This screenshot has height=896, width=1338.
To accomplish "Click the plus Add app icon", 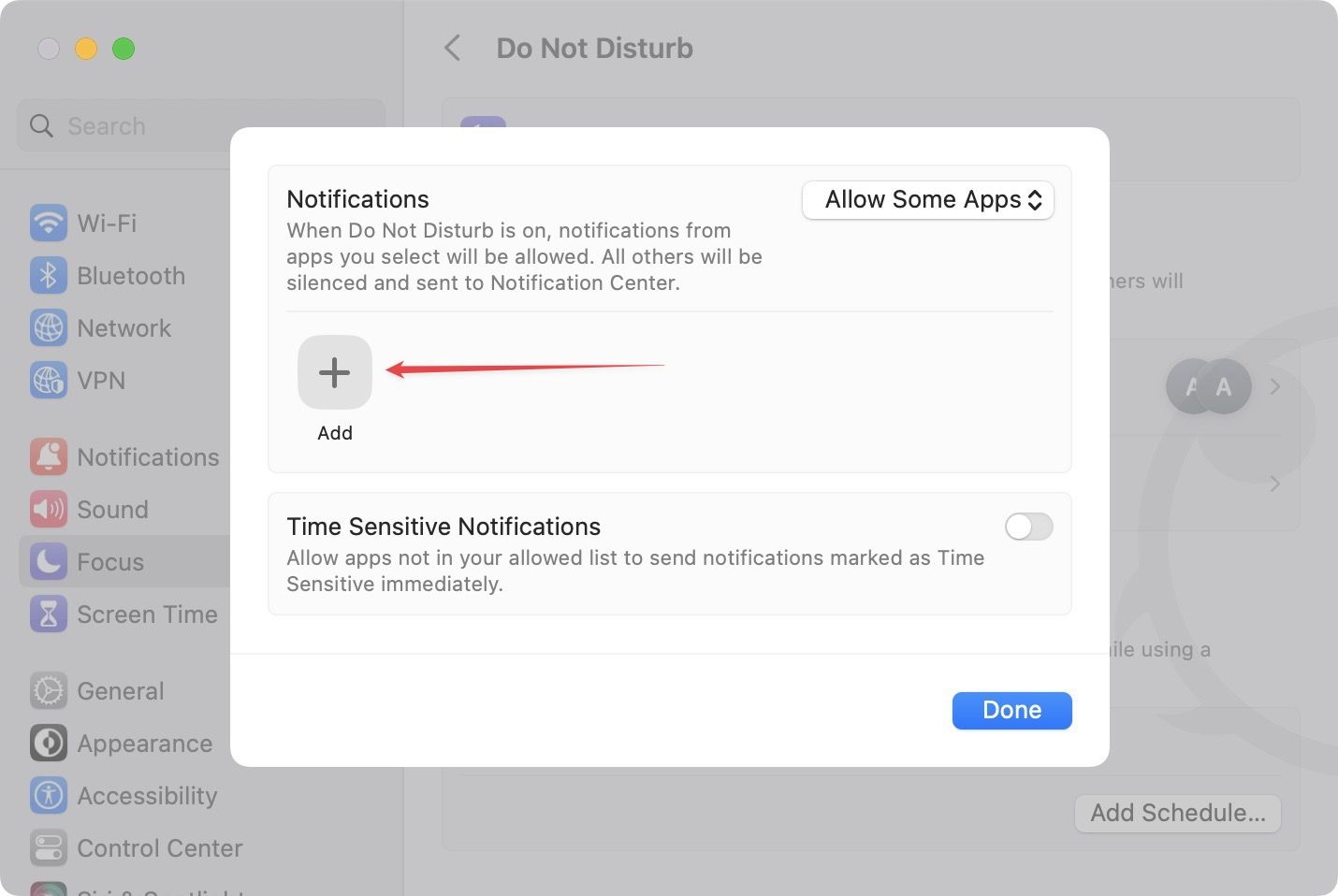I will (x=334, y=372).
